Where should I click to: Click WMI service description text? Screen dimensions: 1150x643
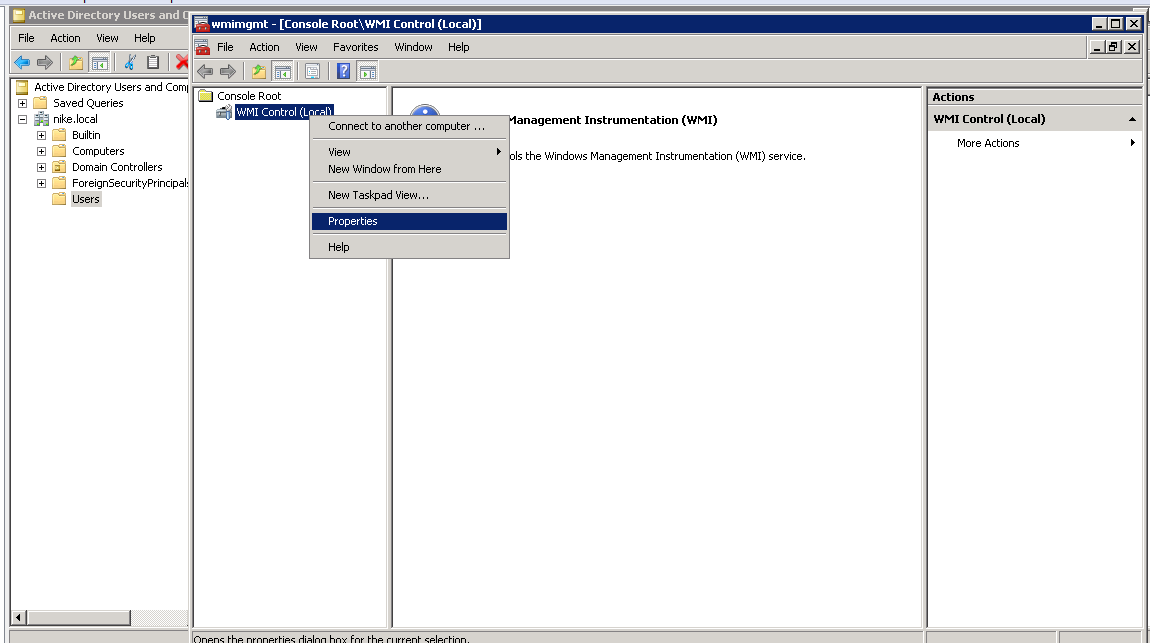tap(657, 156)
